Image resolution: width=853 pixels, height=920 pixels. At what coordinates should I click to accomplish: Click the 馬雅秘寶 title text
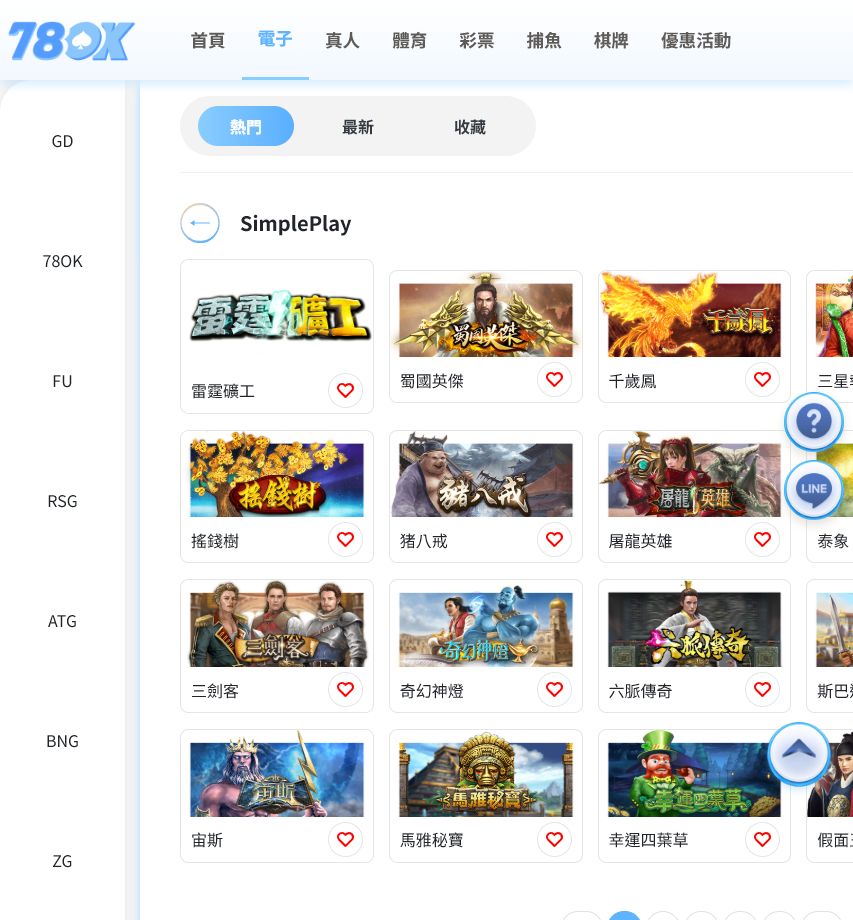pyautogui.click(x=432, y=840)
